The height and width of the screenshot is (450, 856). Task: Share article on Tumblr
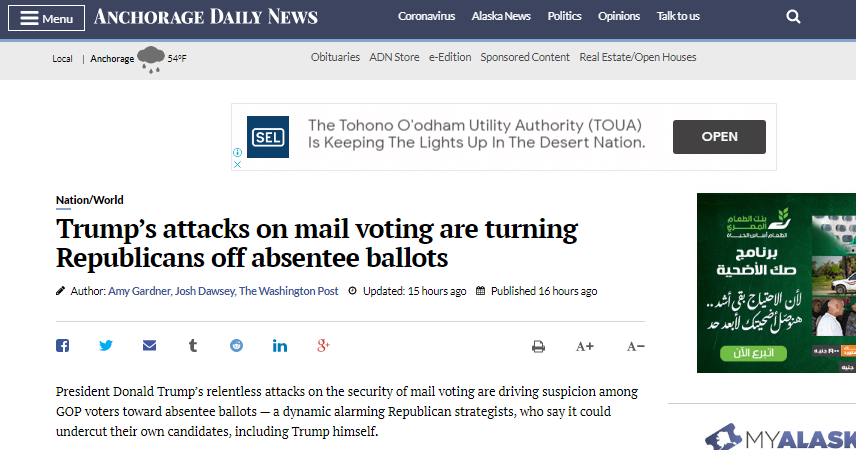tap(193, 346)
